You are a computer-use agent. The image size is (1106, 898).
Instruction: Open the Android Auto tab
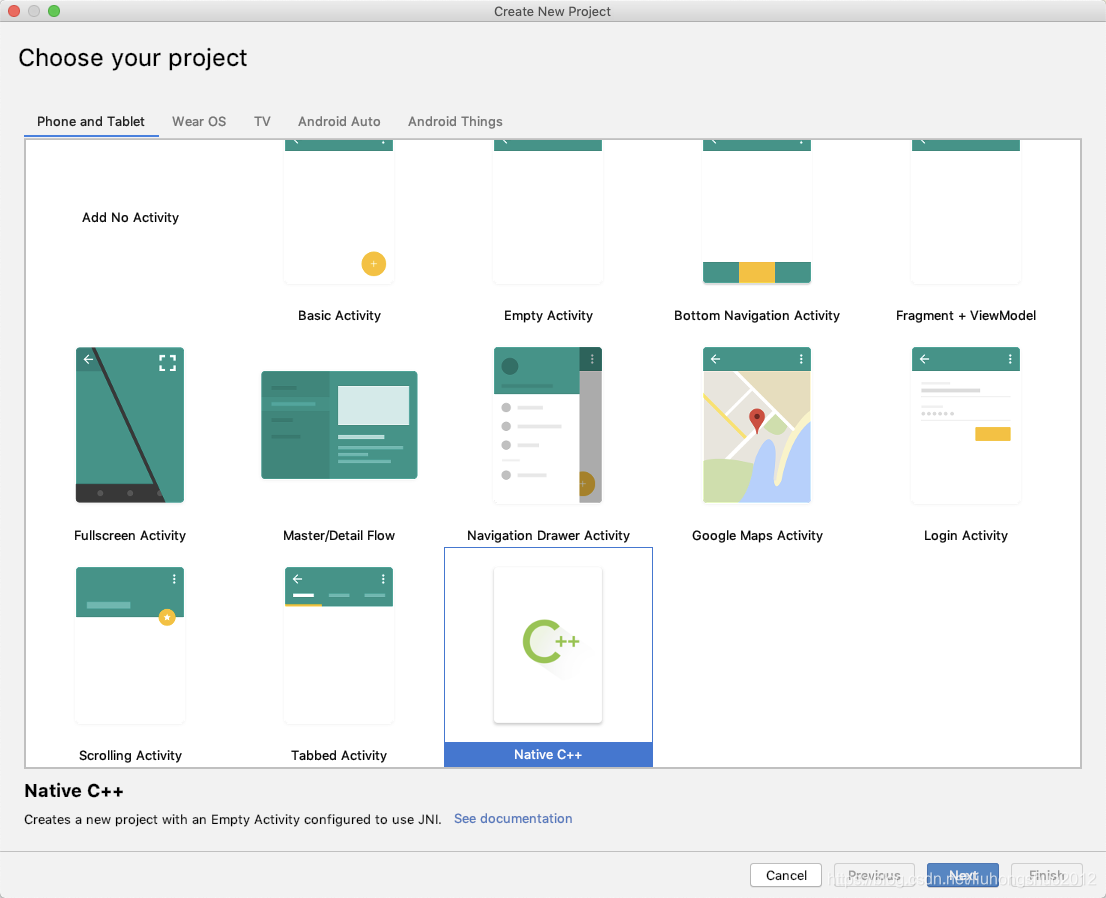point(339,121)
